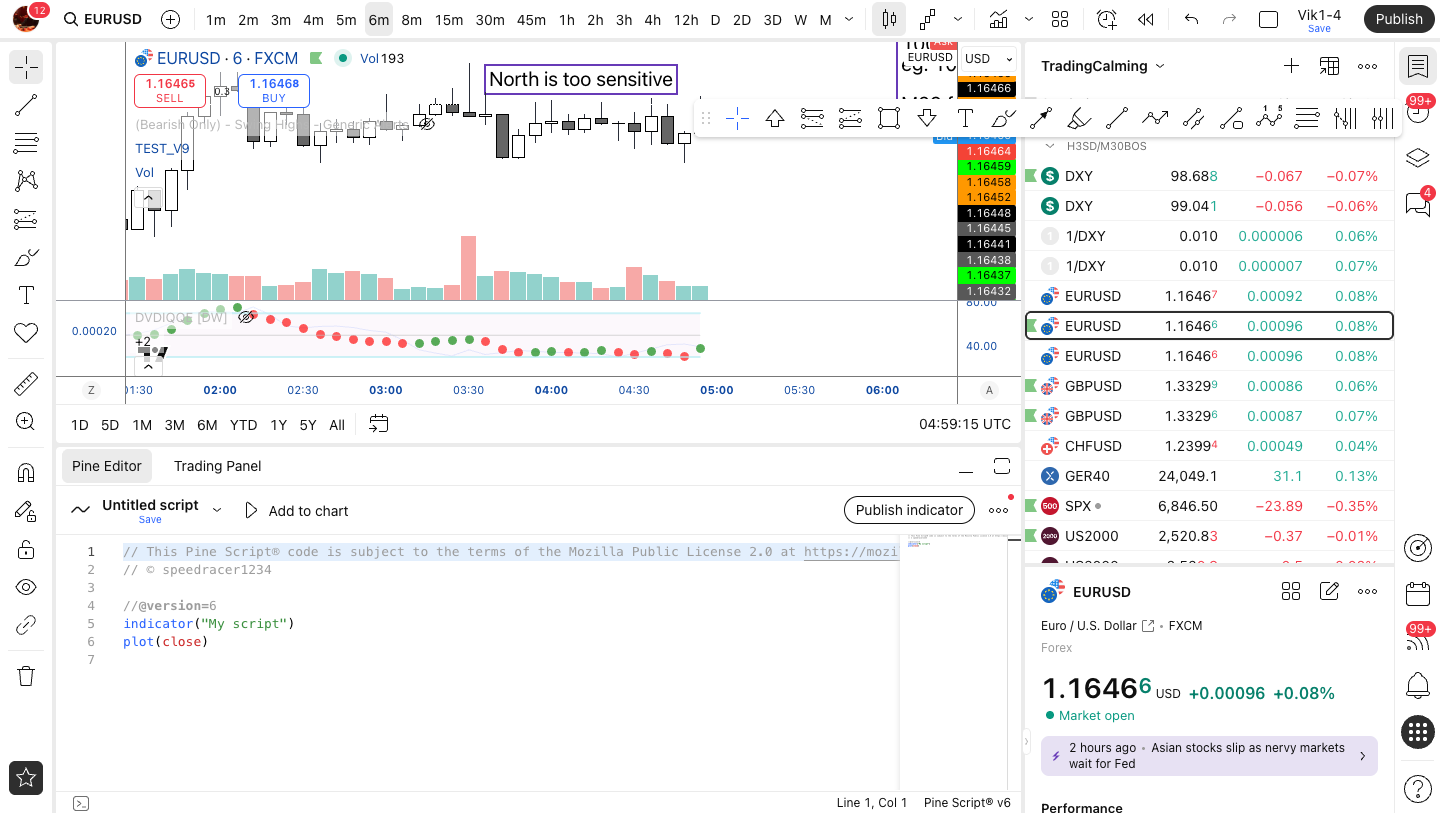Screen dimensions: 1440x813
Task: Select the 1h timeframe
Action: (566, 20)
